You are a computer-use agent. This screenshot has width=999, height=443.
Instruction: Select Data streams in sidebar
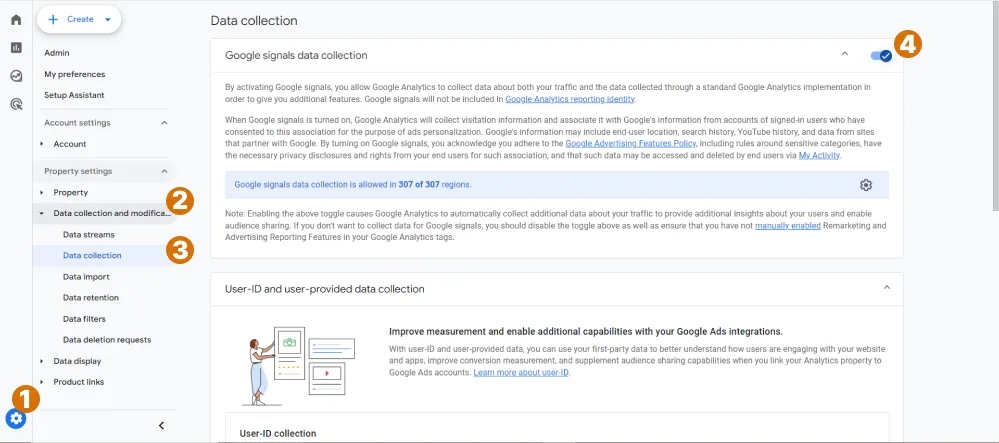tap(89, 235)
